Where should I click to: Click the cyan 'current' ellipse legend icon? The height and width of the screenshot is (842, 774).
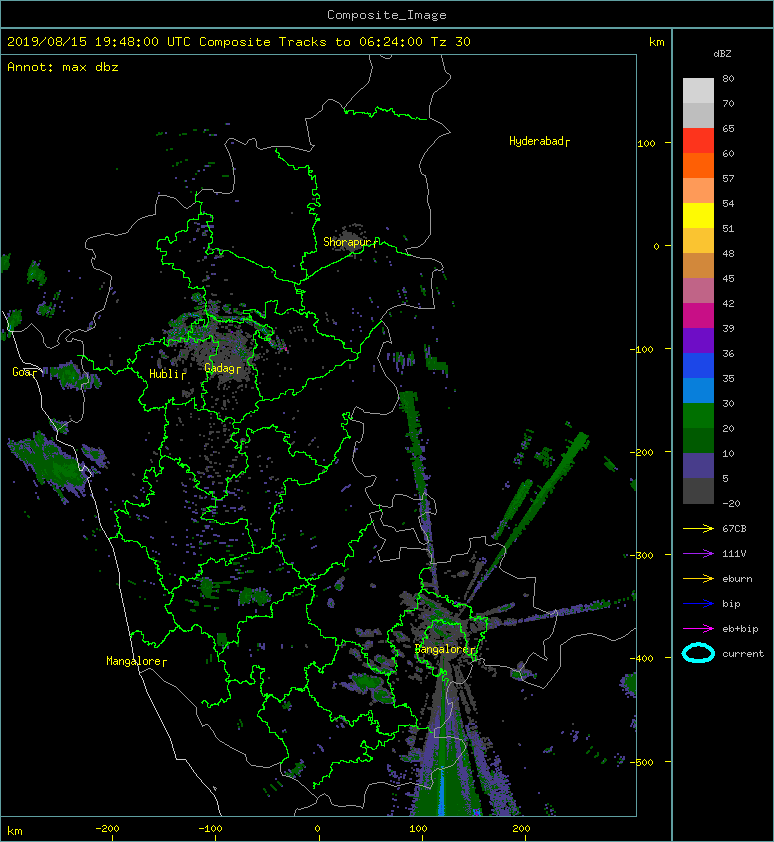coord(698,653)
